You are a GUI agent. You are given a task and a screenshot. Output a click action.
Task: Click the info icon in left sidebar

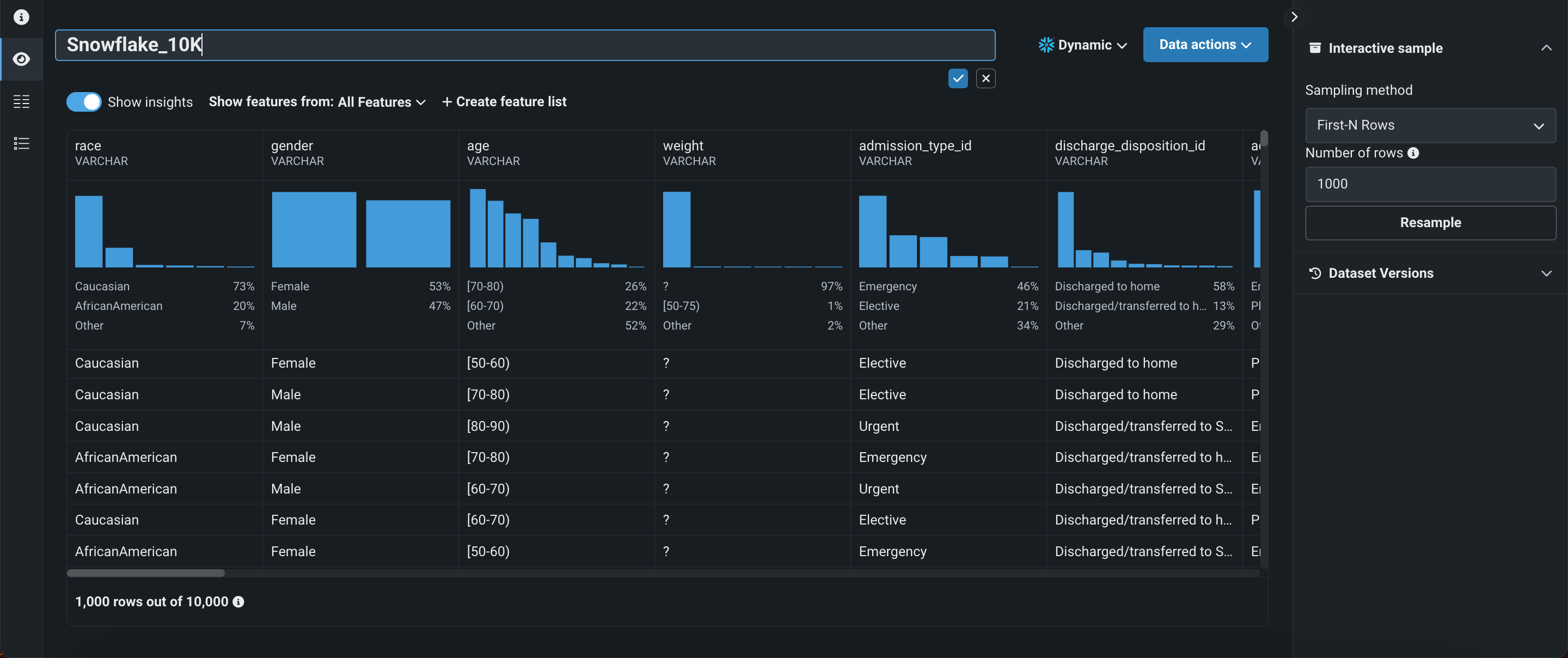point(21,17)
